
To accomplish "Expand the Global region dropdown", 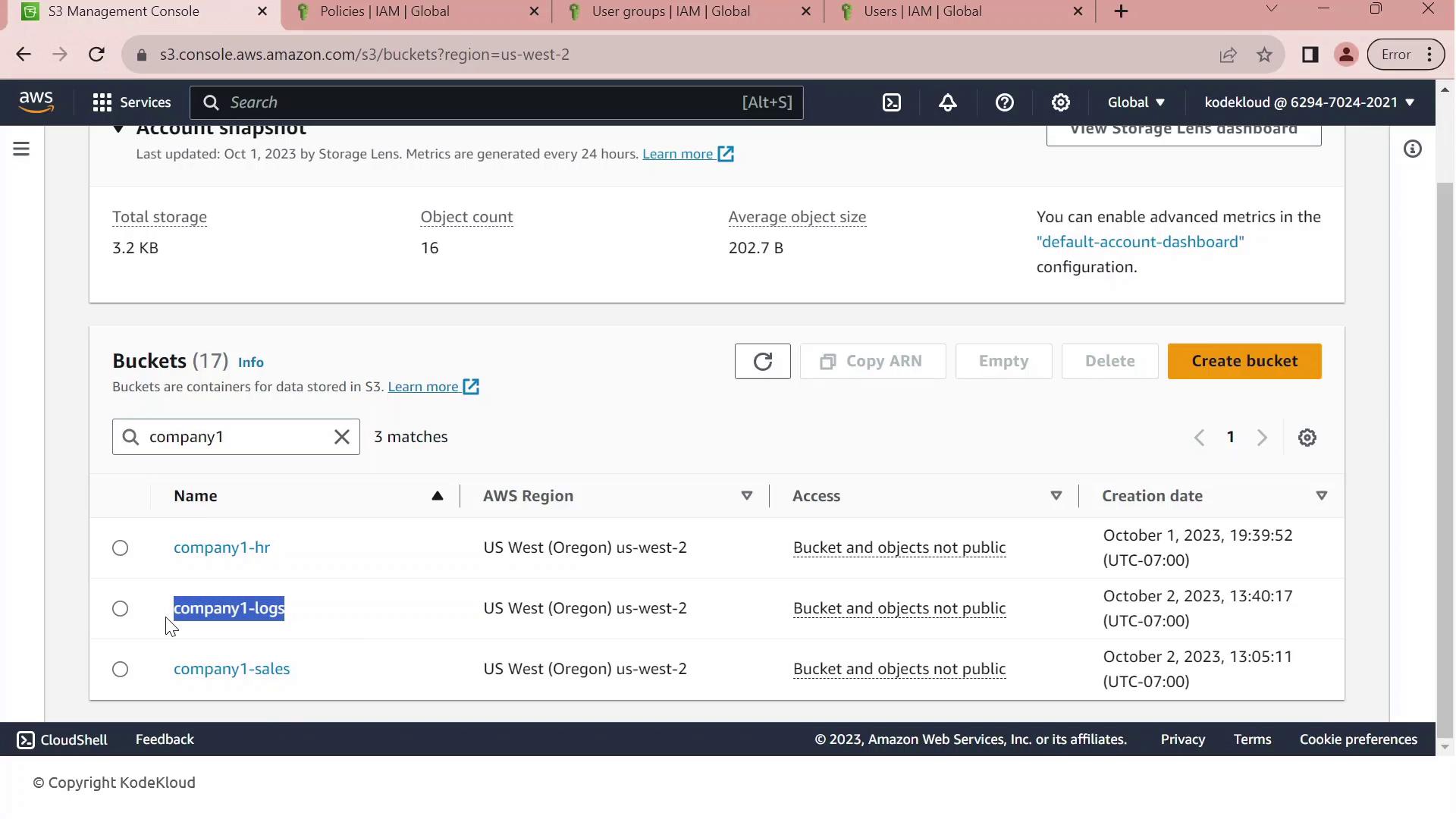I will (1135, 102).
